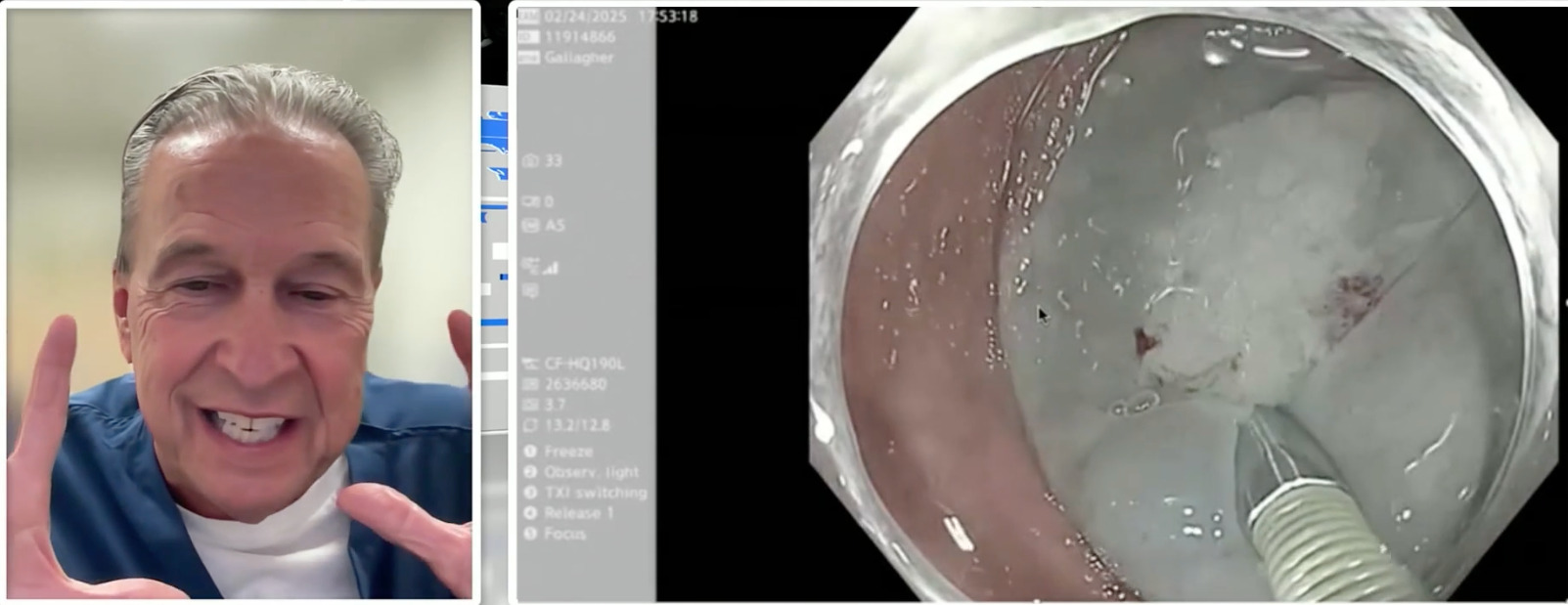The height and width of the screenshot is (605, 1568).
Task: Click the Freeze label
Action: [x=568, y=452]
